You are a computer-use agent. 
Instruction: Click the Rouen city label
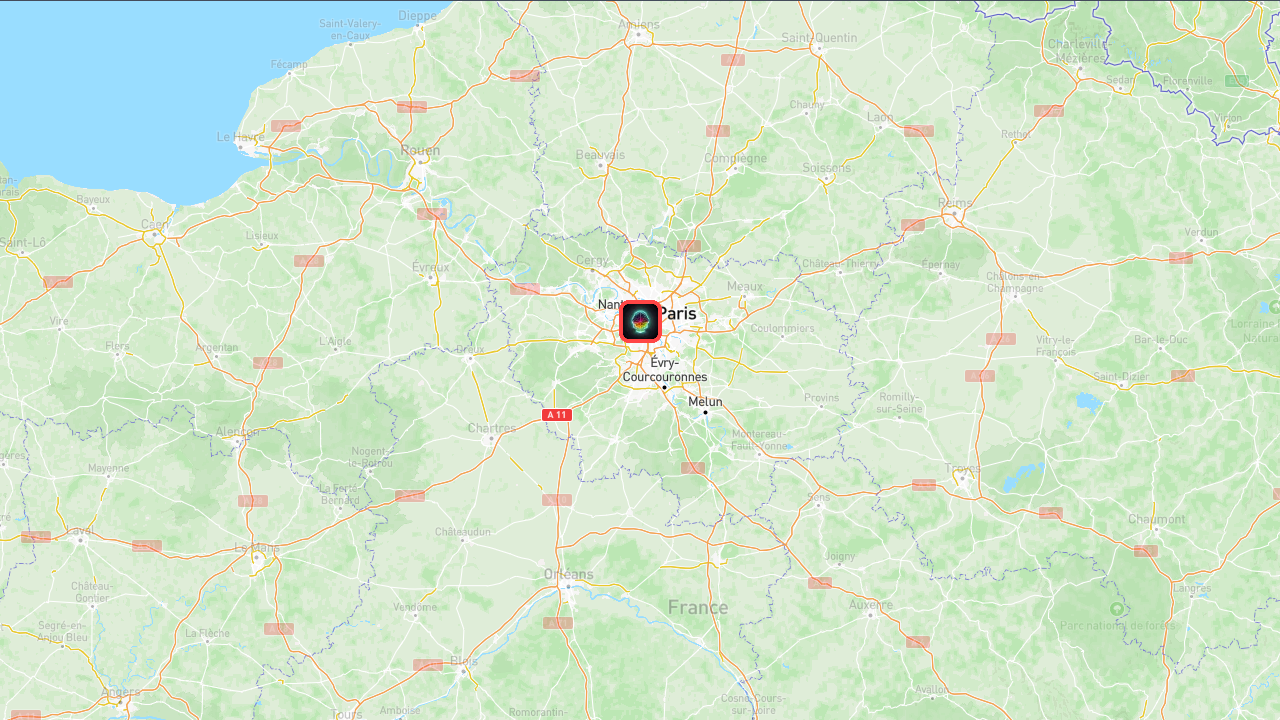coord(420,151)
